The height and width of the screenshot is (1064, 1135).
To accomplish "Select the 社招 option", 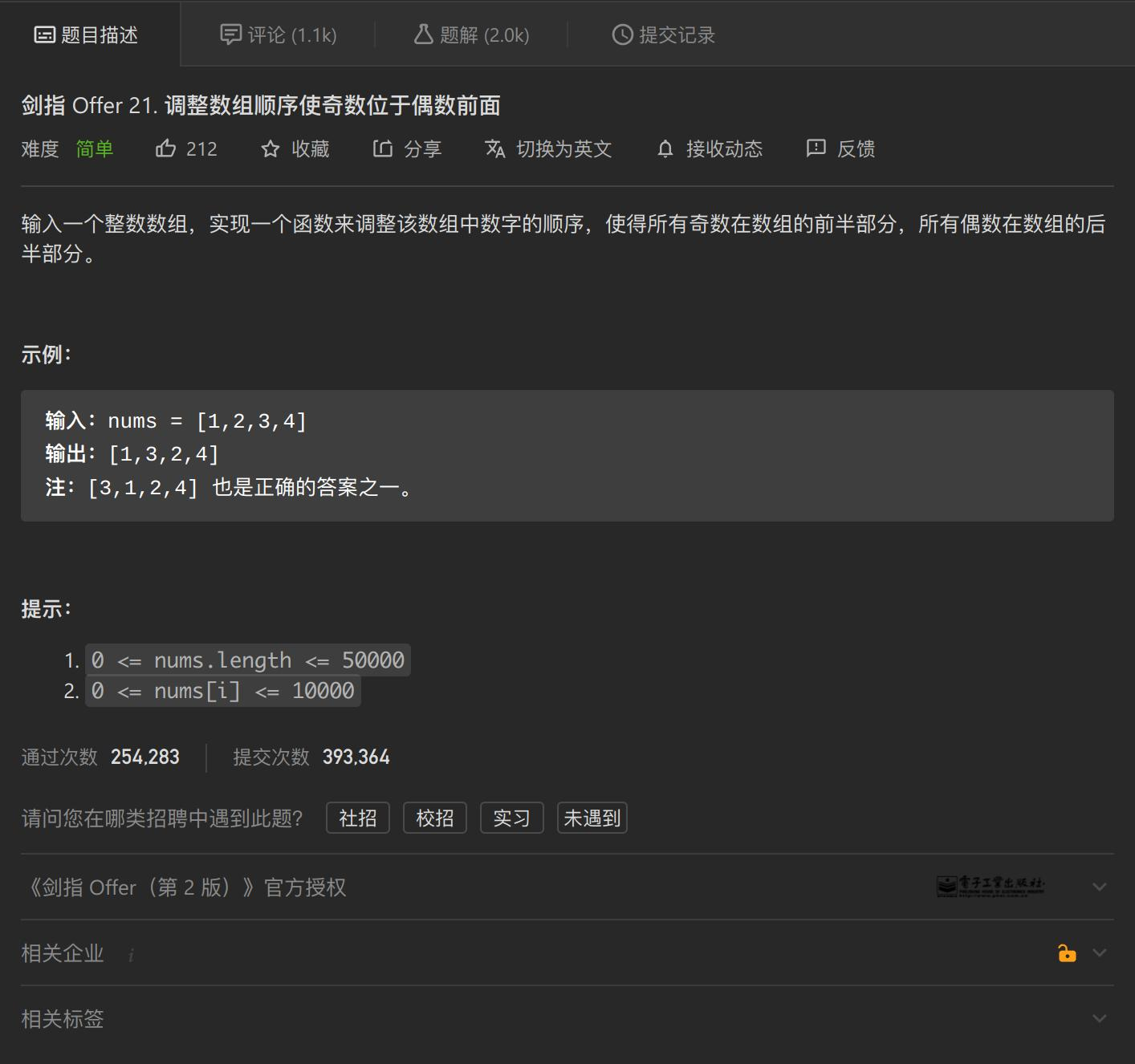I will point(358,818).
